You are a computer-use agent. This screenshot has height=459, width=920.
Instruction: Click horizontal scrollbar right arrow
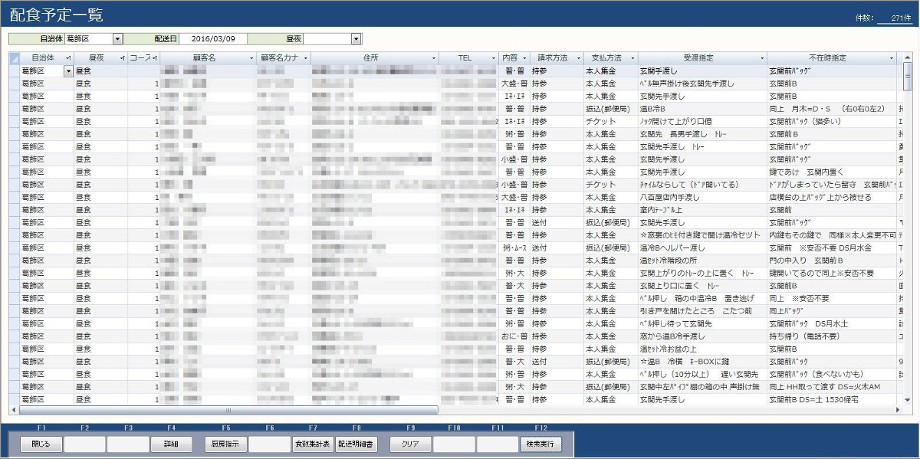[898, 410]
